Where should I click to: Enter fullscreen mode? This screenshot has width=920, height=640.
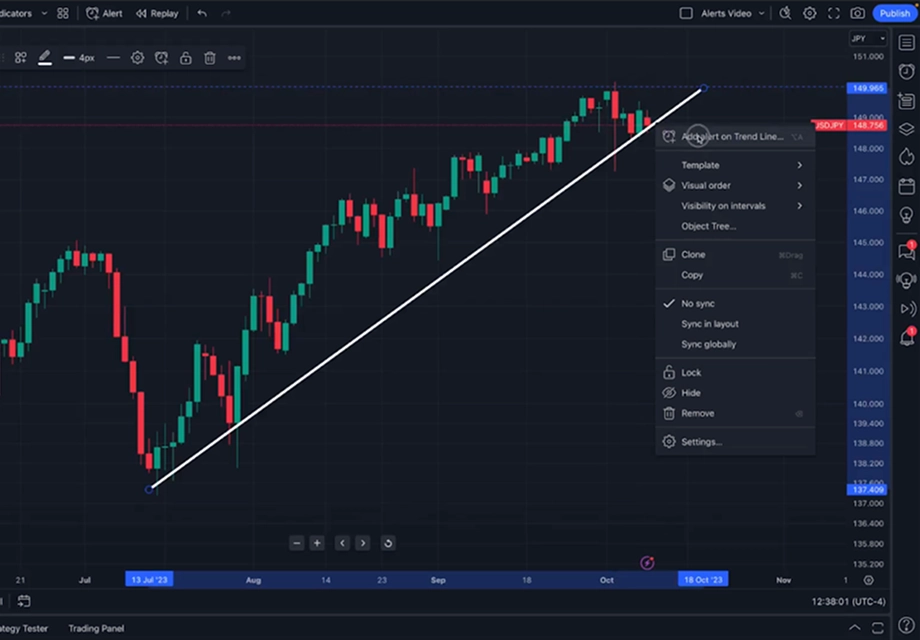coord(834,13)
